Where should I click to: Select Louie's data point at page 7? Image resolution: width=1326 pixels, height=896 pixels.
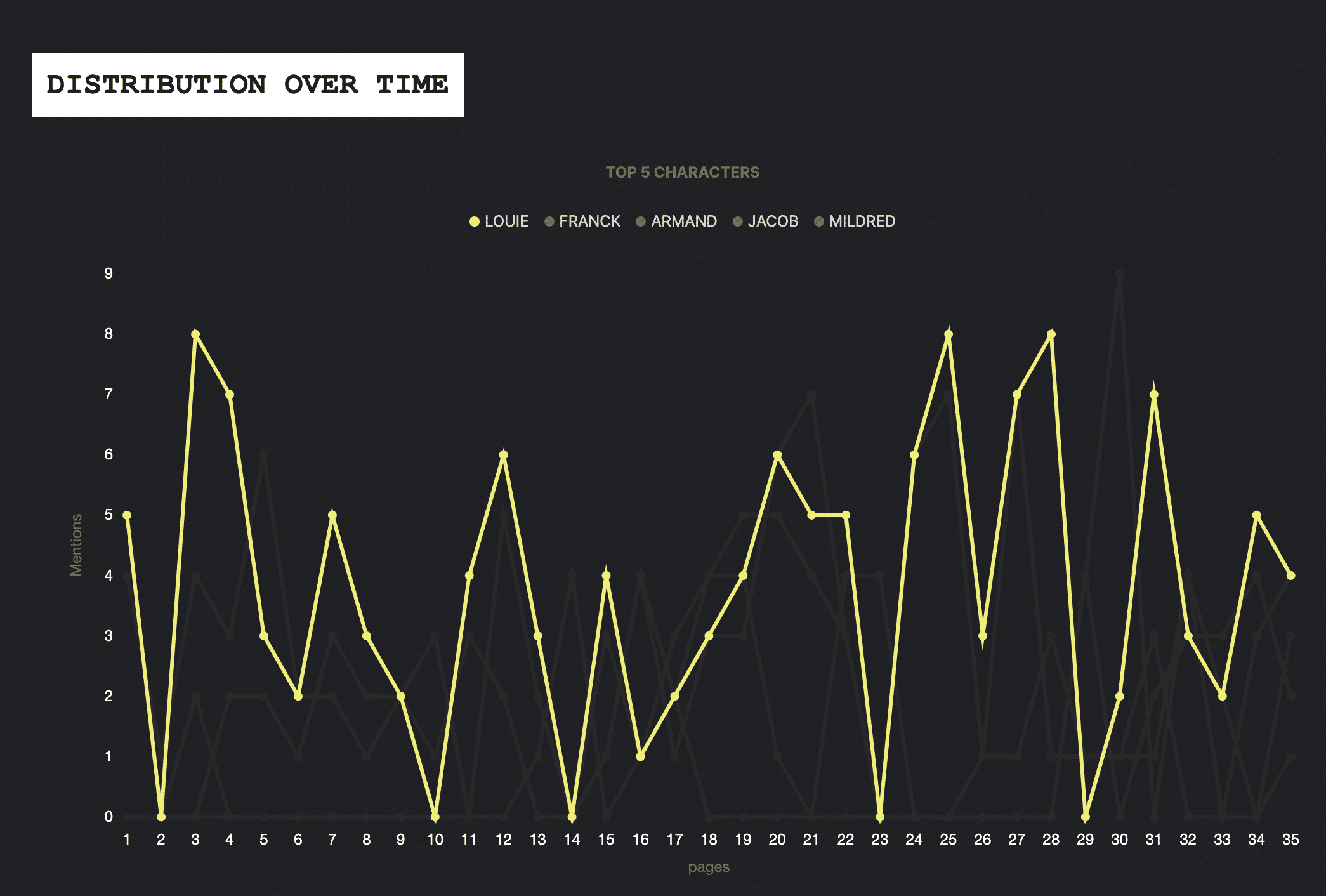[x=332, y=515]
